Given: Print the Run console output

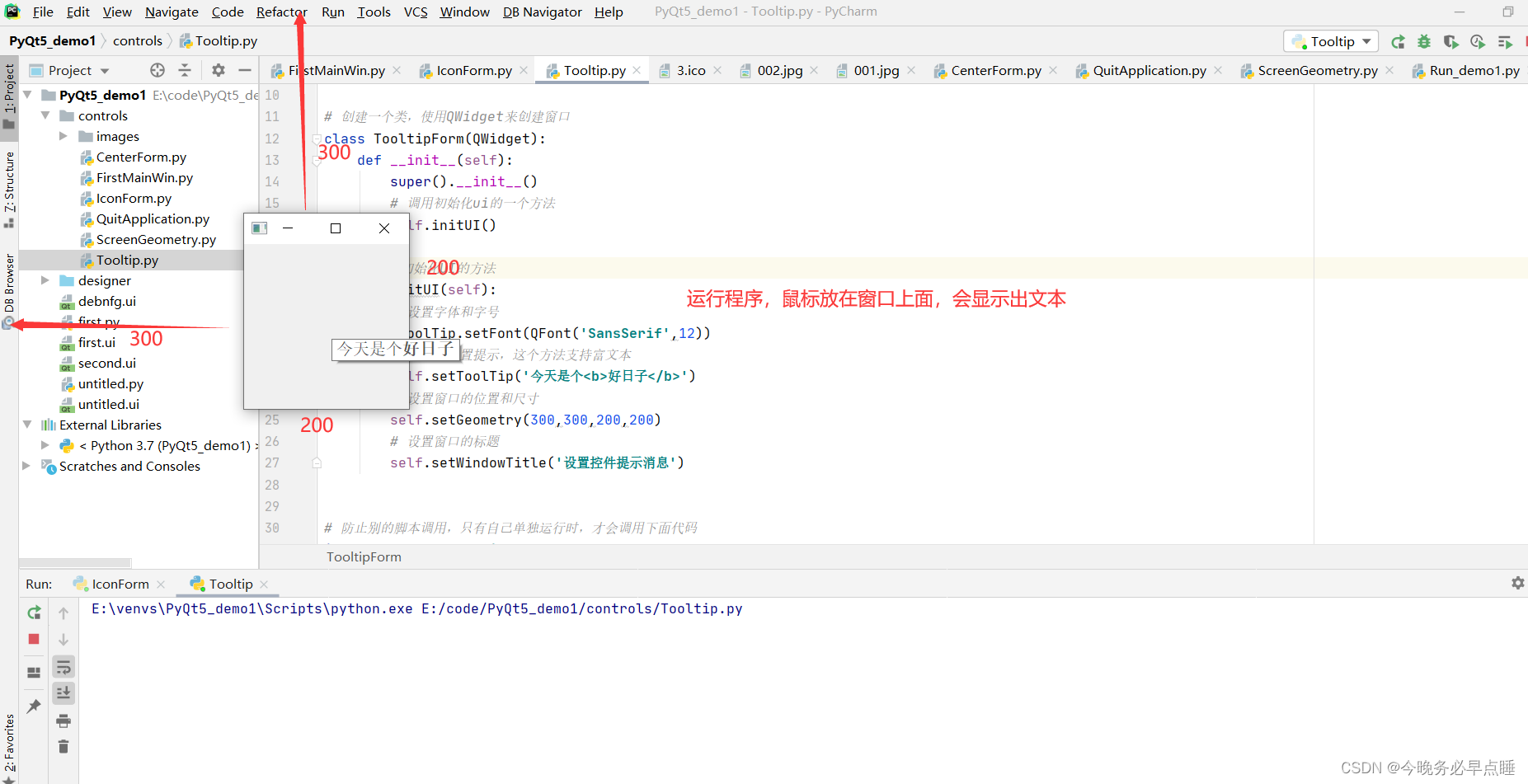Looking at the screenshot, I should pos(63,721).
